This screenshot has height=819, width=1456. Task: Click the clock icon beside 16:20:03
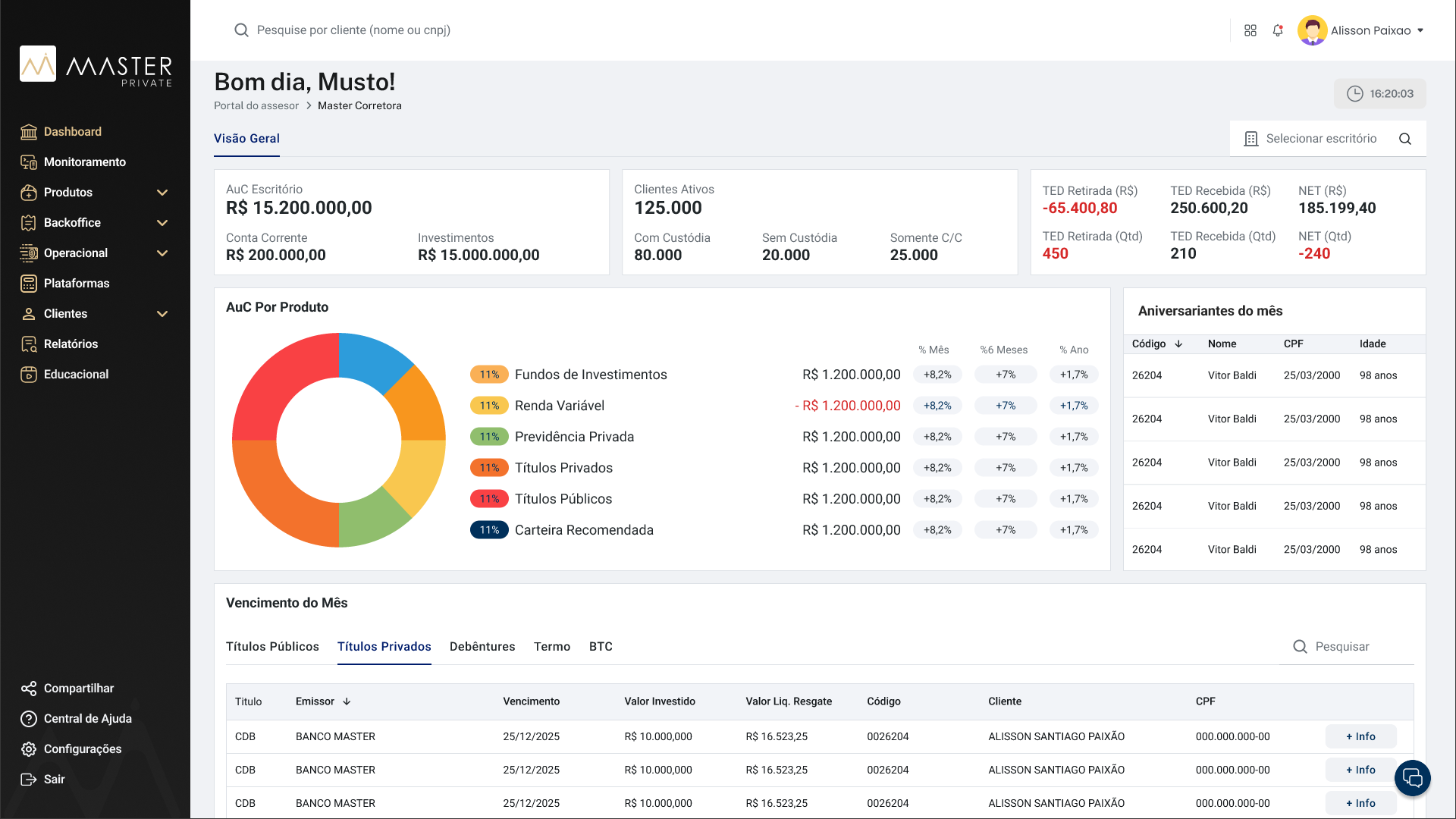[1354, 93]
